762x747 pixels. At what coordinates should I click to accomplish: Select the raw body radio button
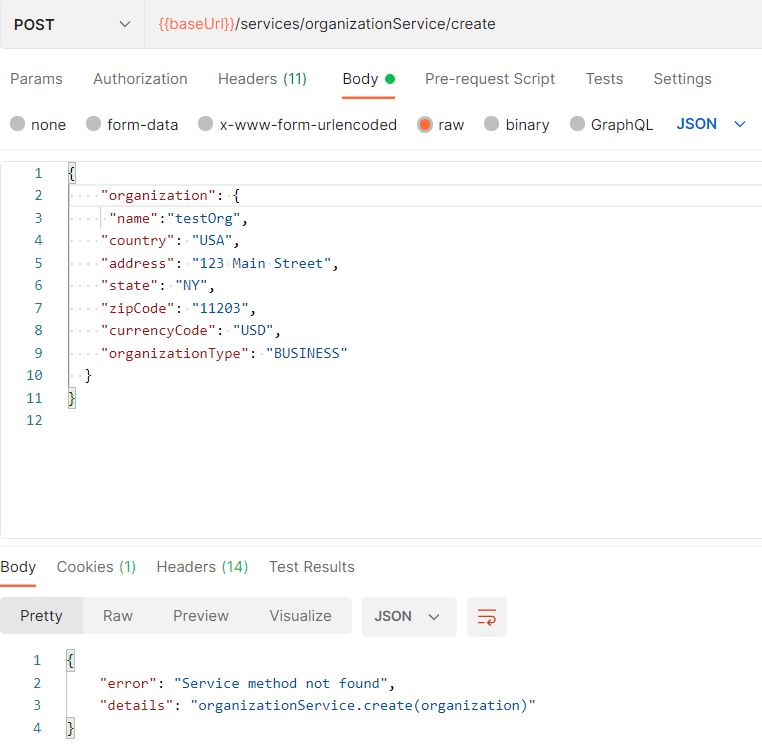(x=425, y=125)
